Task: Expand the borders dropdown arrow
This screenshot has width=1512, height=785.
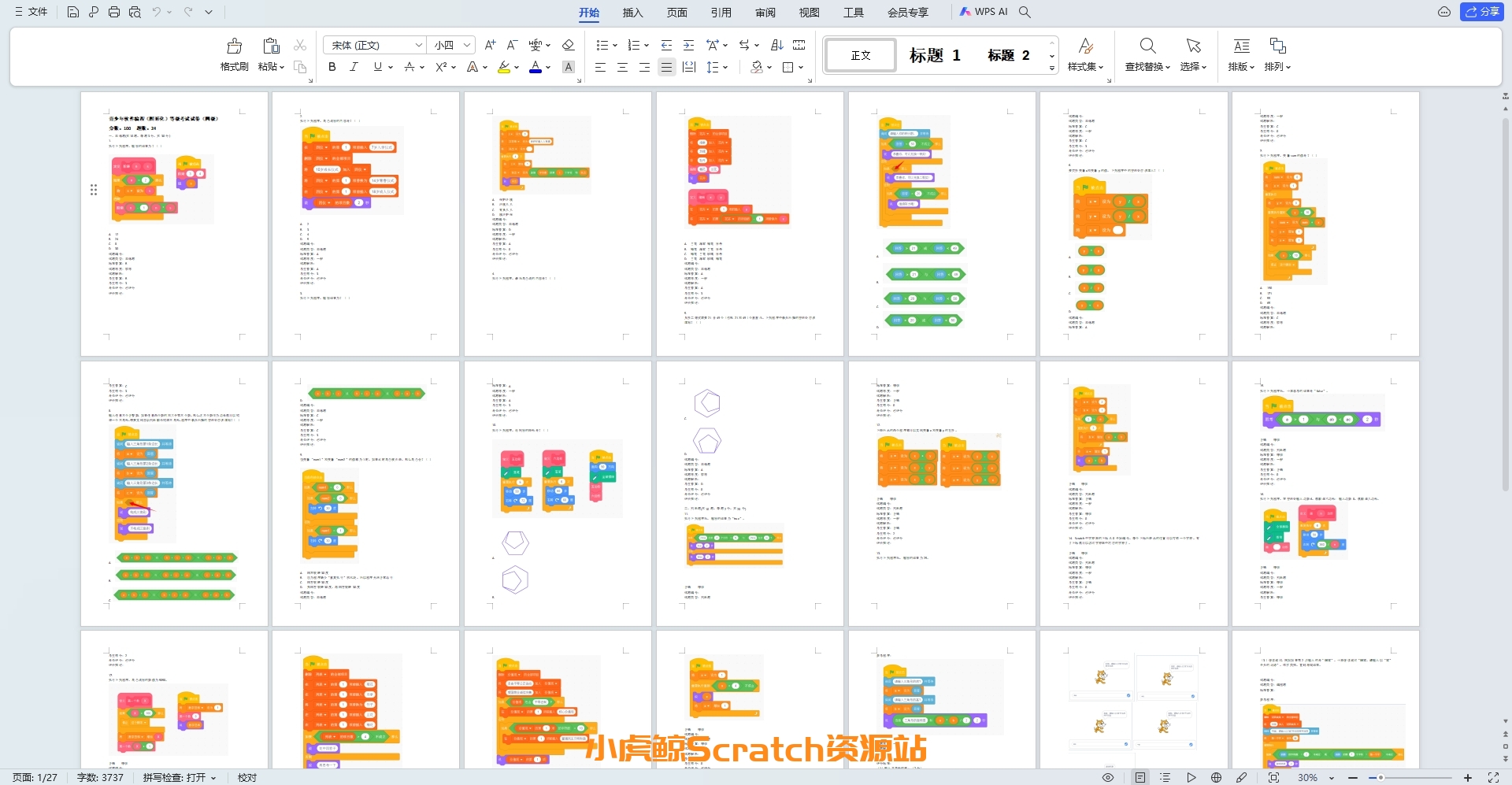Action: tap(801, 68)
